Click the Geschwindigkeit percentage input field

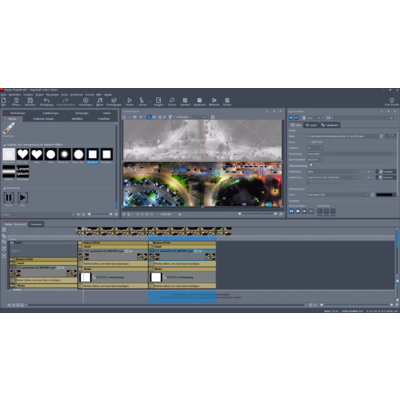(x=315, y=160)
